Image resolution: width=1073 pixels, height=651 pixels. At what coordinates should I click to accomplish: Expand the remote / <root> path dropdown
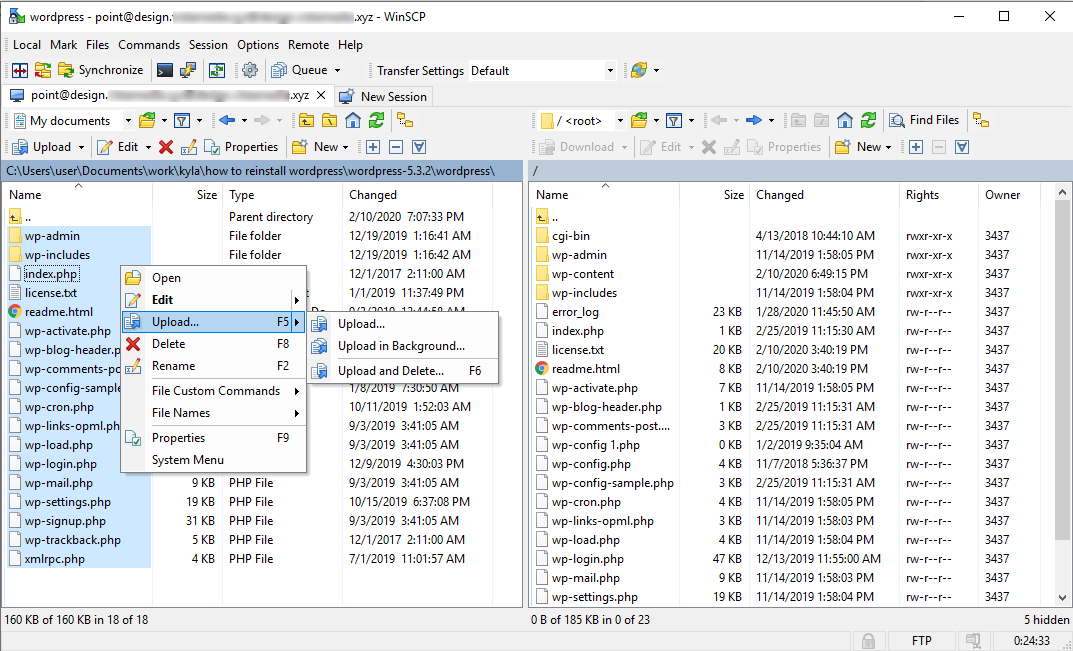pos(620,121)
